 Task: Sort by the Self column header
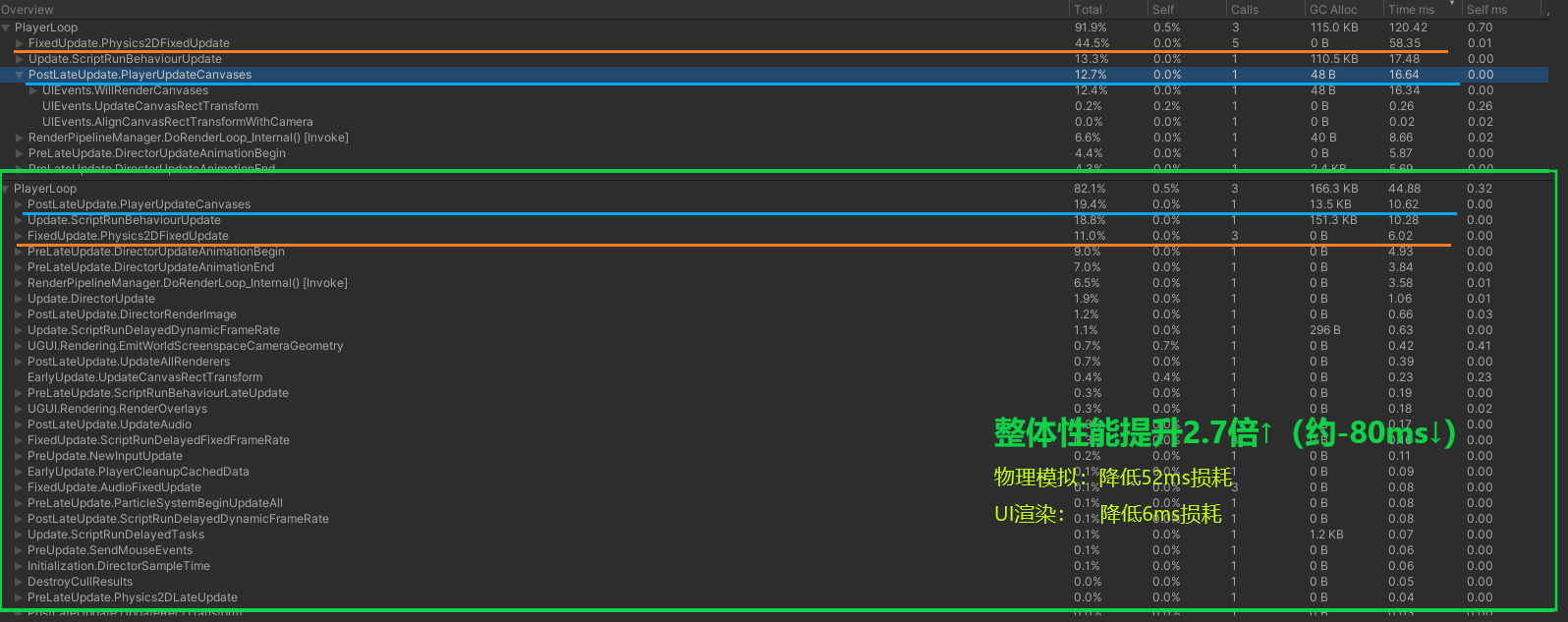(1187, 9)
